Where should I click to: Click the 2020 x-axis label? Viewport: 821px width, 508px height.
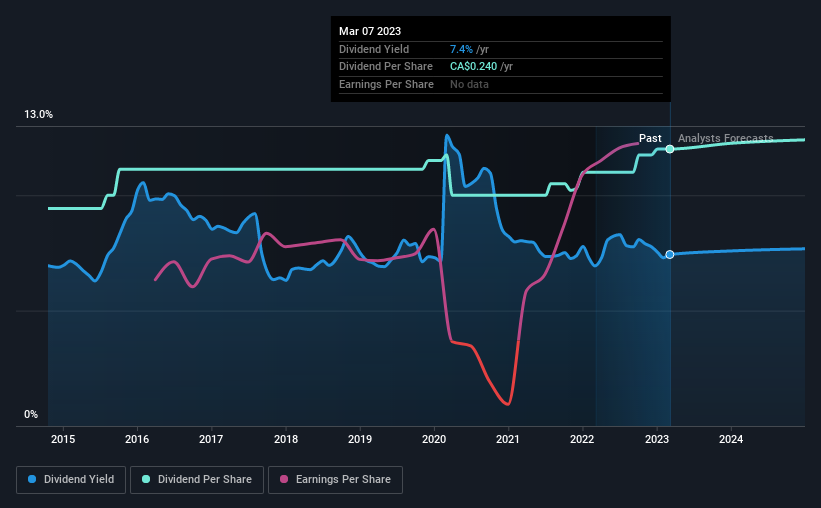coord(434,439)
